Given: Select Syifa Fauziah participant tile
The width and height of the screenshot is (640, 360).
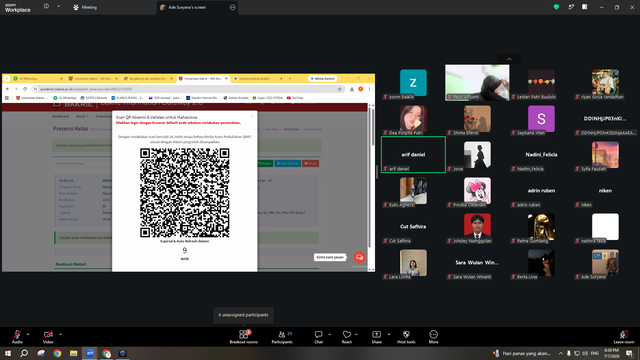Looking at the screenshot, I should 605,155.
